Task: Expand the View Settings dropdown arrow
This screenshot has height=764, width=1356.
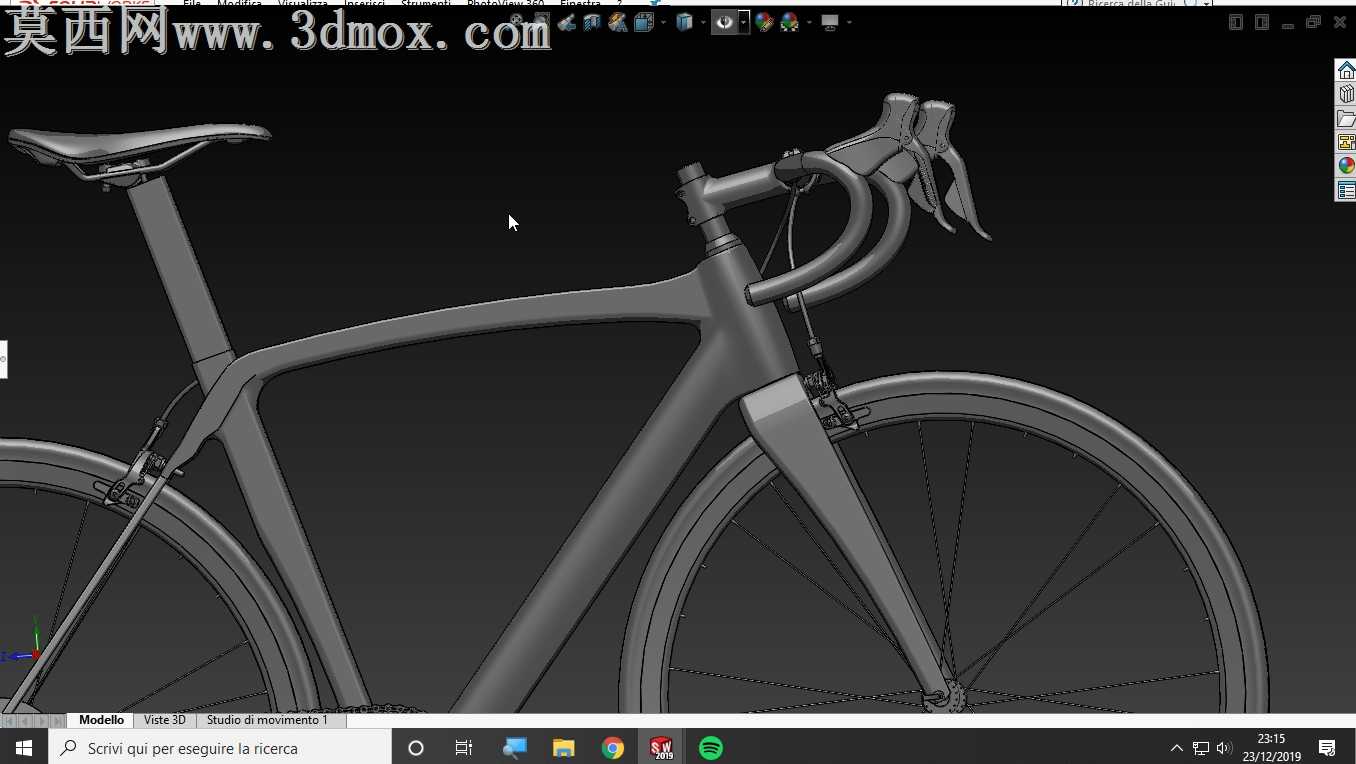Action: (x=849, y=22)
